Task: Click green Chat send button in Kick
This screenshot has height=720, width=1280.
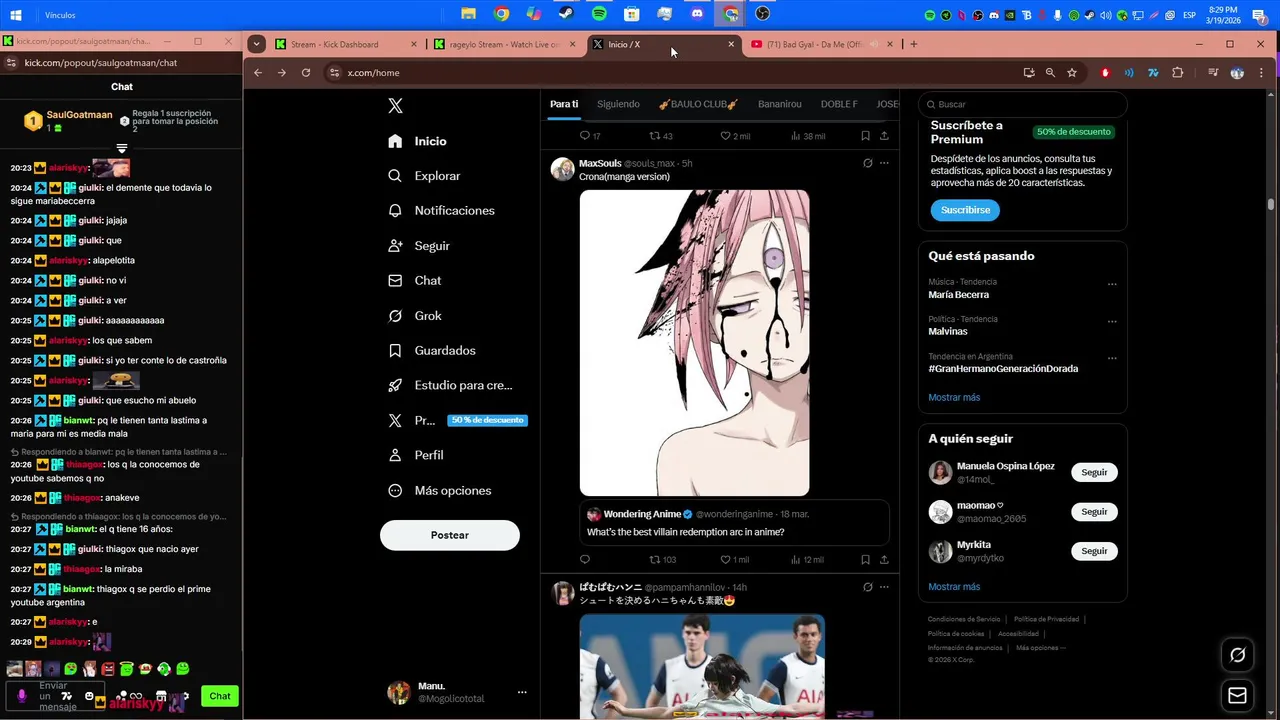Action: coord(220,696)
